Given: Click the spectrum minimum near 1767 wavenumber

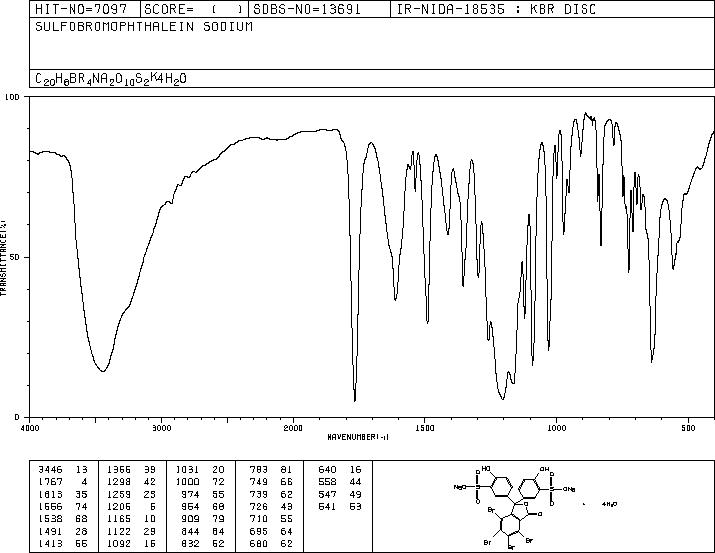Looking at the screenshot, I should (x=355, y=401).
